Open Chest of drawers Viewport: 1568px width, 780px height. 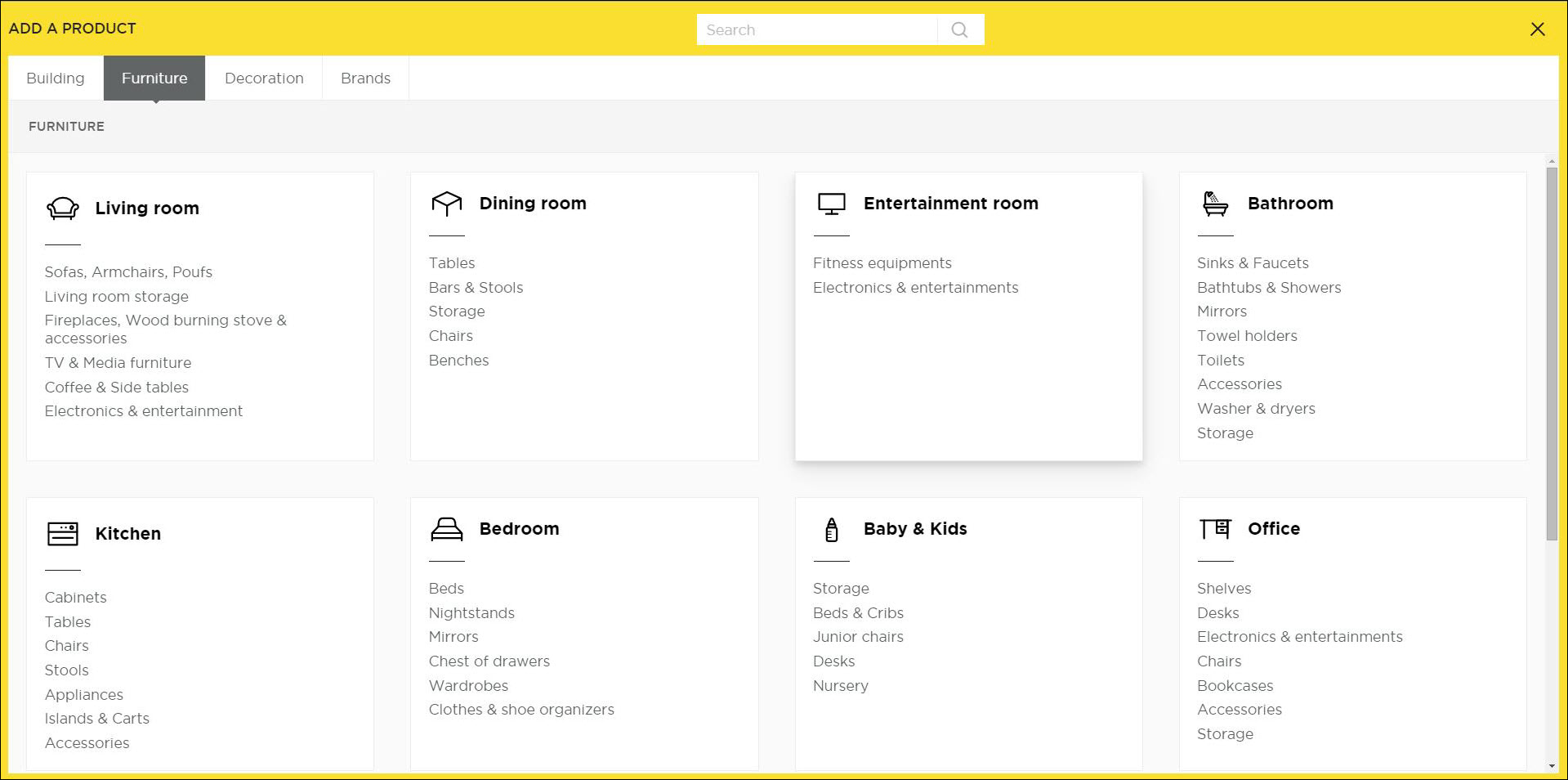(489, 661)
